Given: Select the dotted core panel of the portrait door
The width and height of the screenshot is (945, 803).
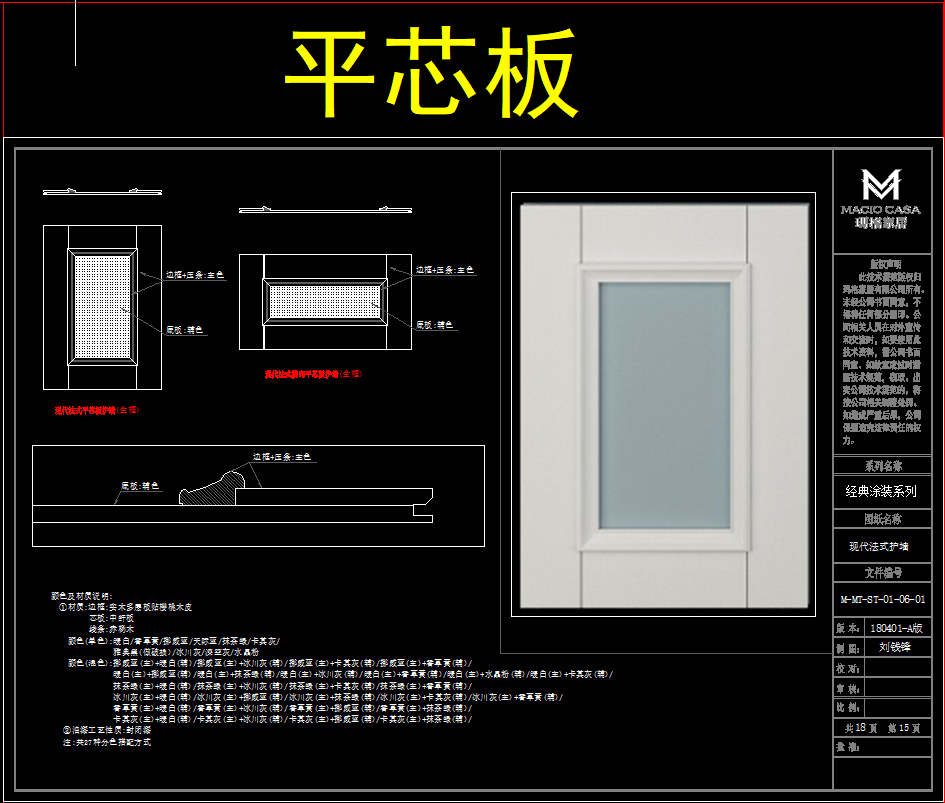Looking at the screenshot, I should click(103, 305).
